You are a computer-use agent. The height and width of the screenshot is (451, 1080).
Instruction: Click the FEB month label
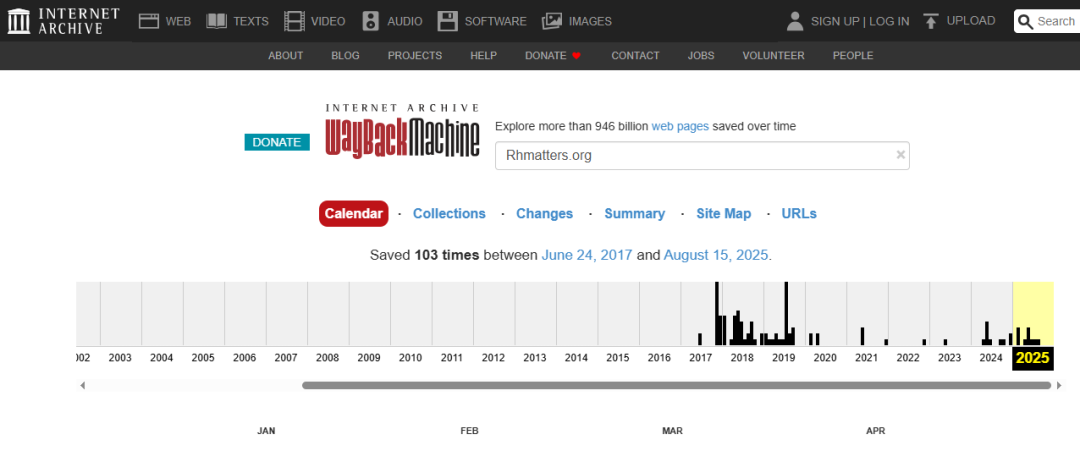(470, 431)
